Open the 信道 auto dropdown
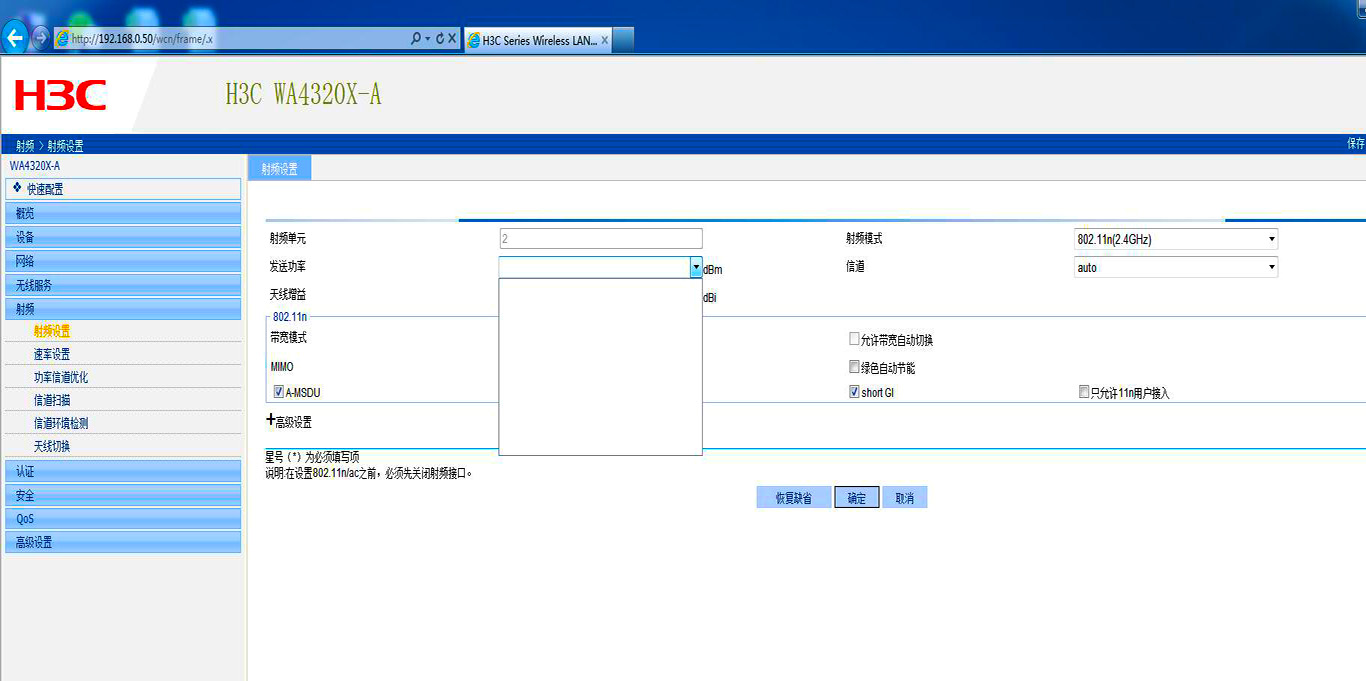This screenshot has height=681, width=1366. (1176, 267)
